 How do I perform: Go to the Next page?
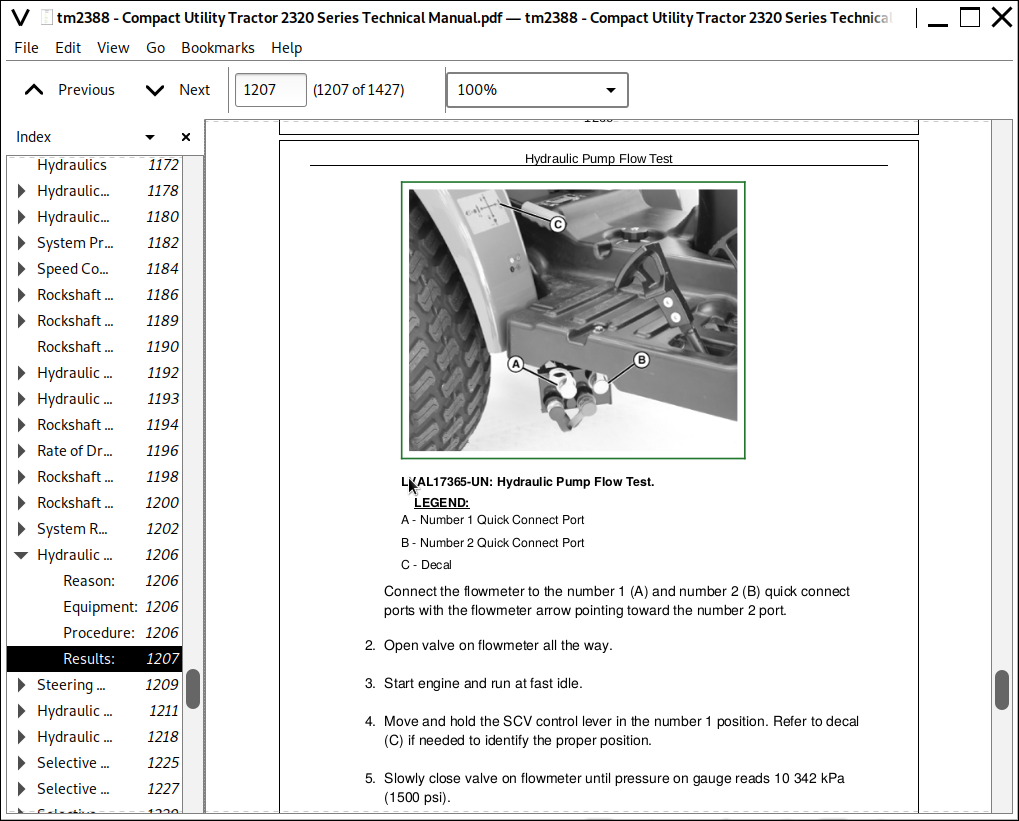tap(178, 90)
